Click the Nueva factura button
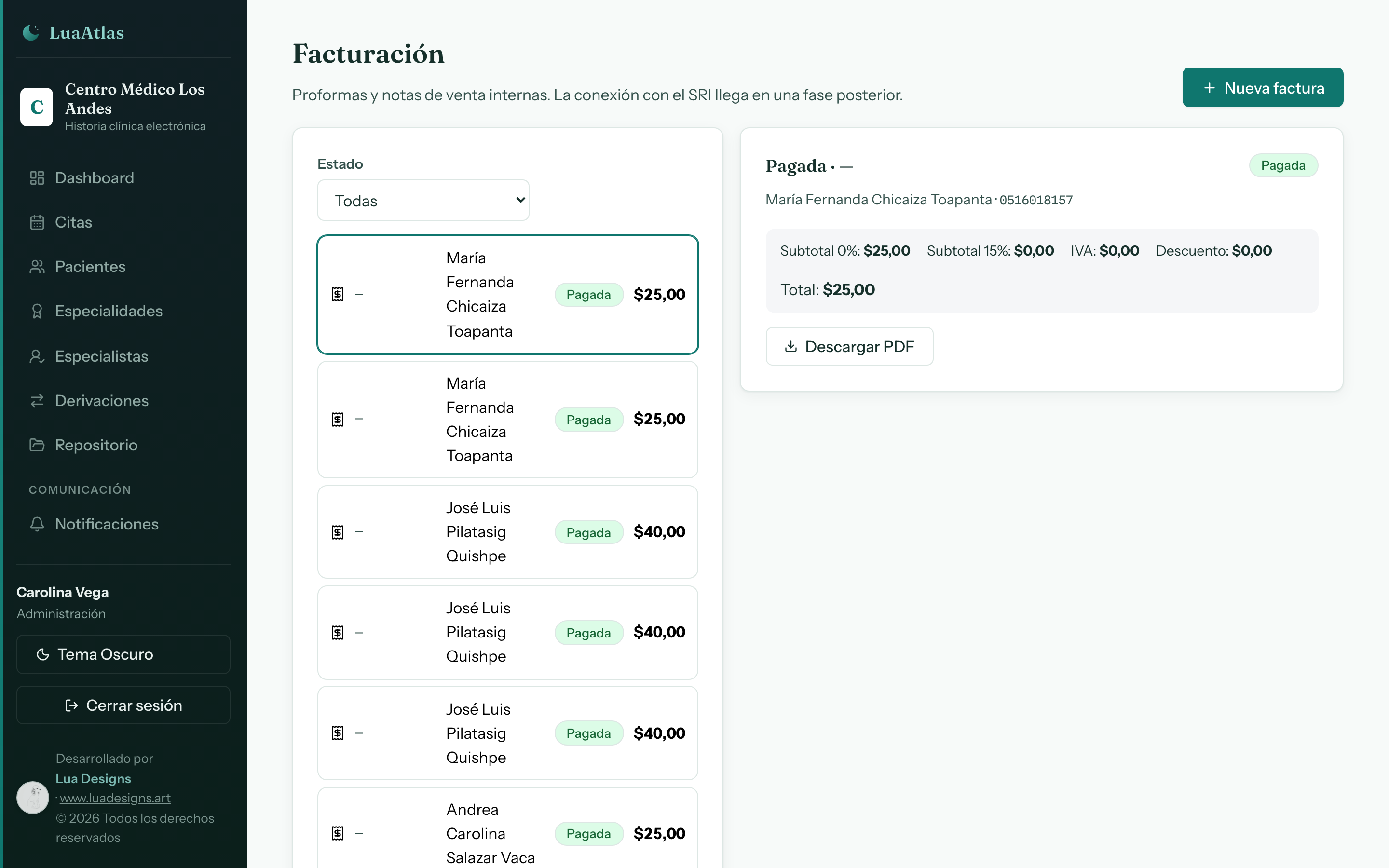 coord(1263,87)
